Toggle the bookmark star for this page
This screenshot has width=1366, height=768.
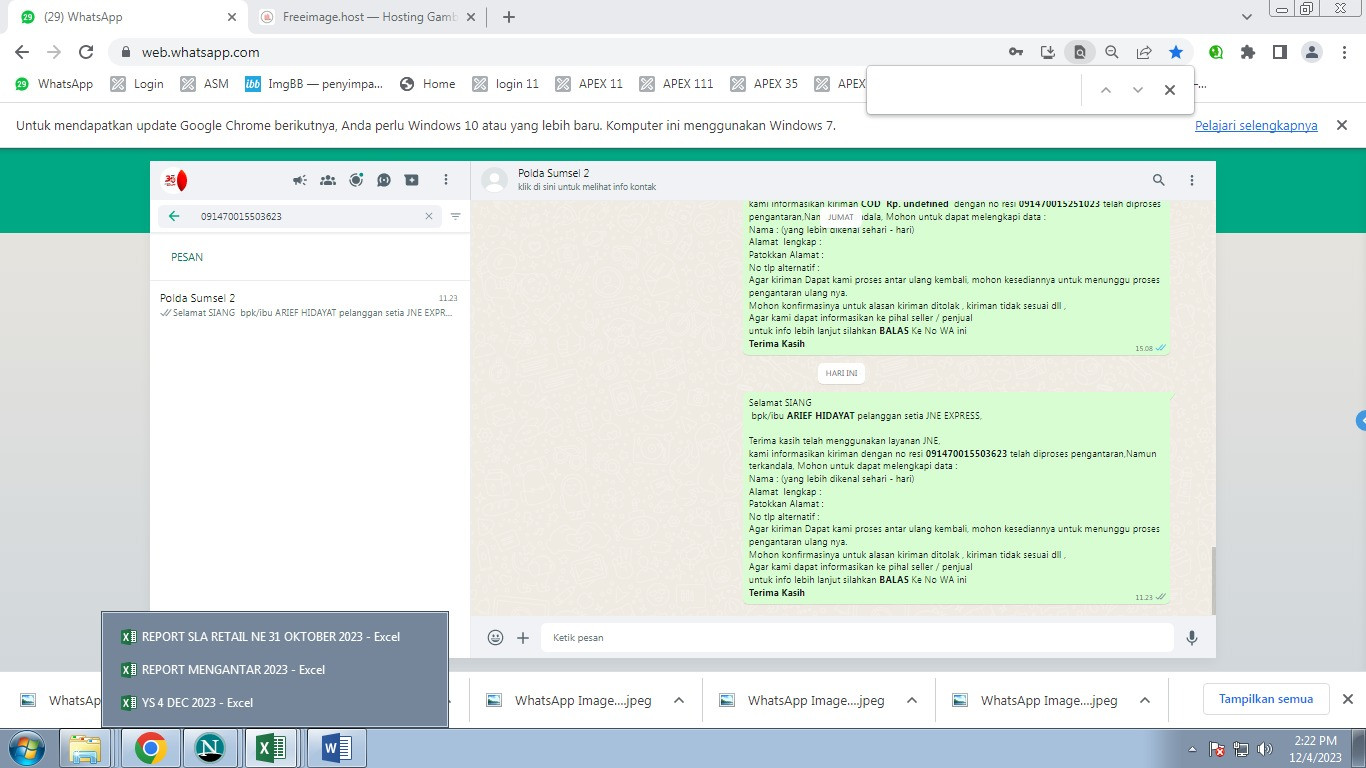tap(1176, 52)
